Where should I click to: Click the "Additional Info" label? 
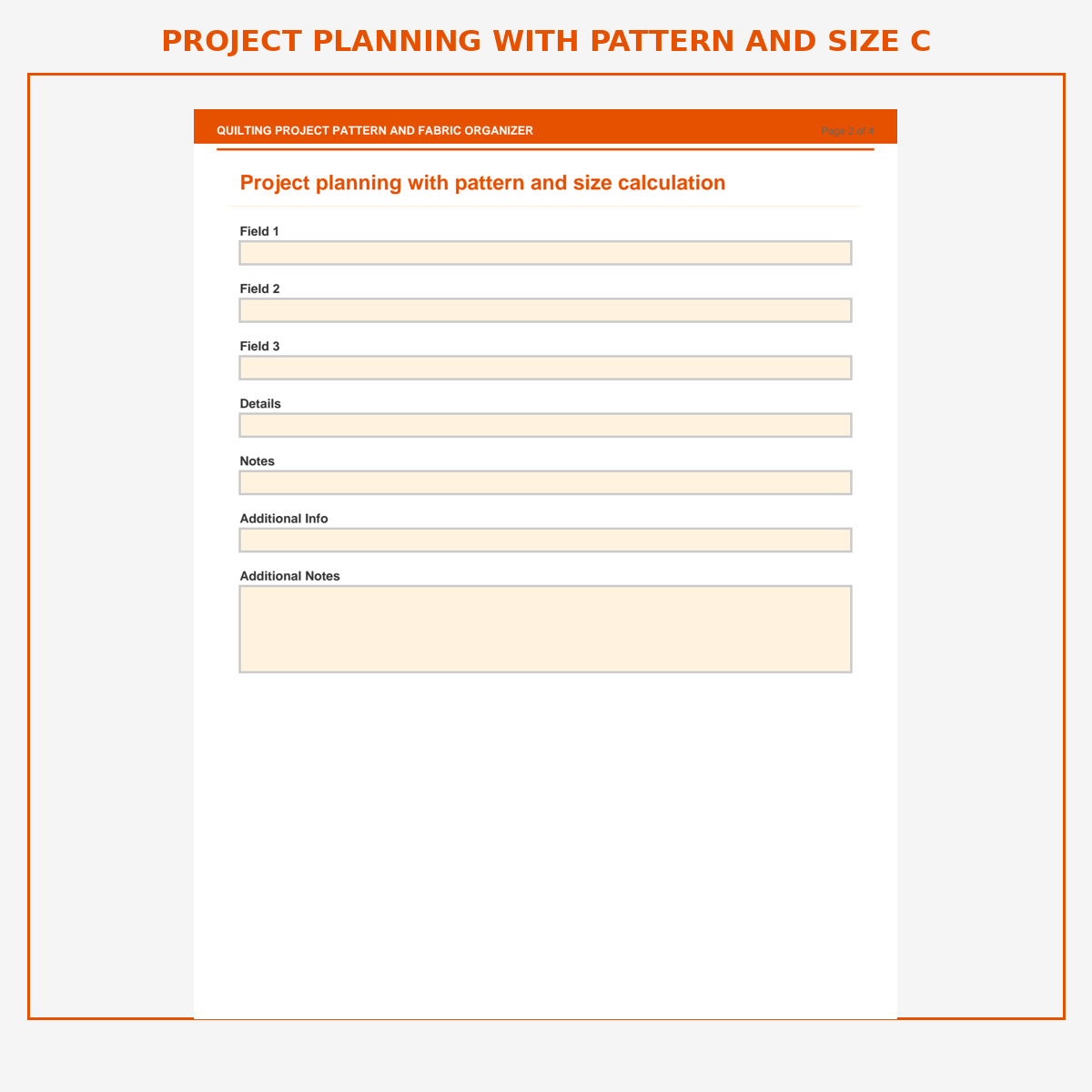pyautogui.click(x=284, y=519)
